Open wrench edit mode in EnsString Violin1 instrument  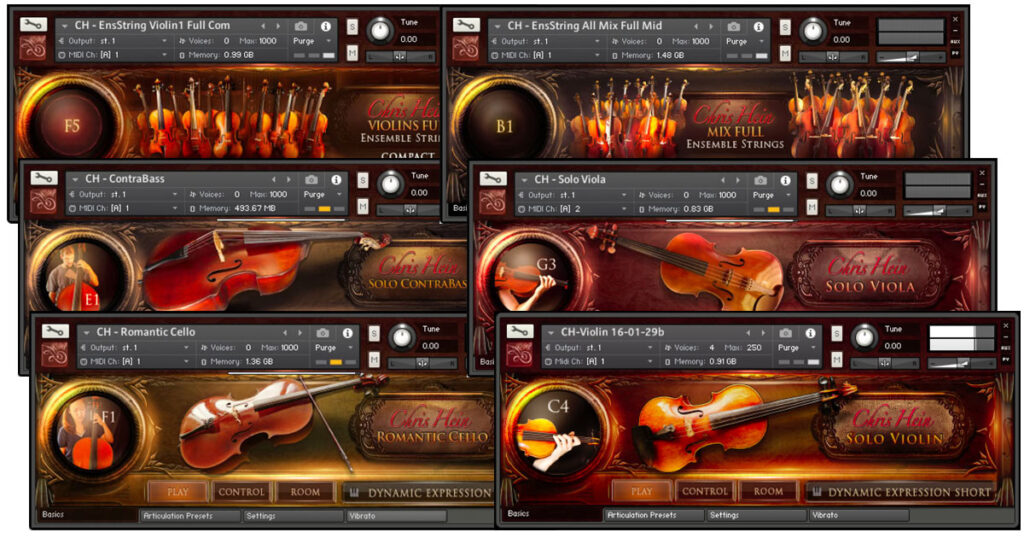point(33,25)
